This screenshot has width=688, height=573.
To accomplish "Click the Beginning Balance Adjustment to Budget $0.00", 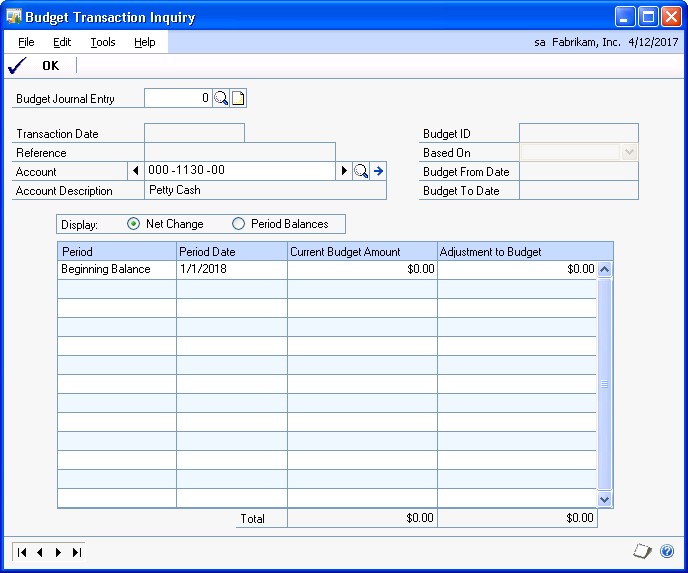I will point(517,269).
